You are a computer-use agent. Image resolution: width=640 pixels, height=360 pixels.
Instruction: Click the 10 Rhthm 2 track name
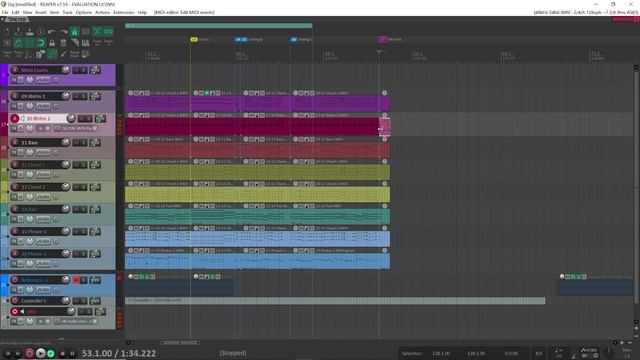tap(39, 118)
